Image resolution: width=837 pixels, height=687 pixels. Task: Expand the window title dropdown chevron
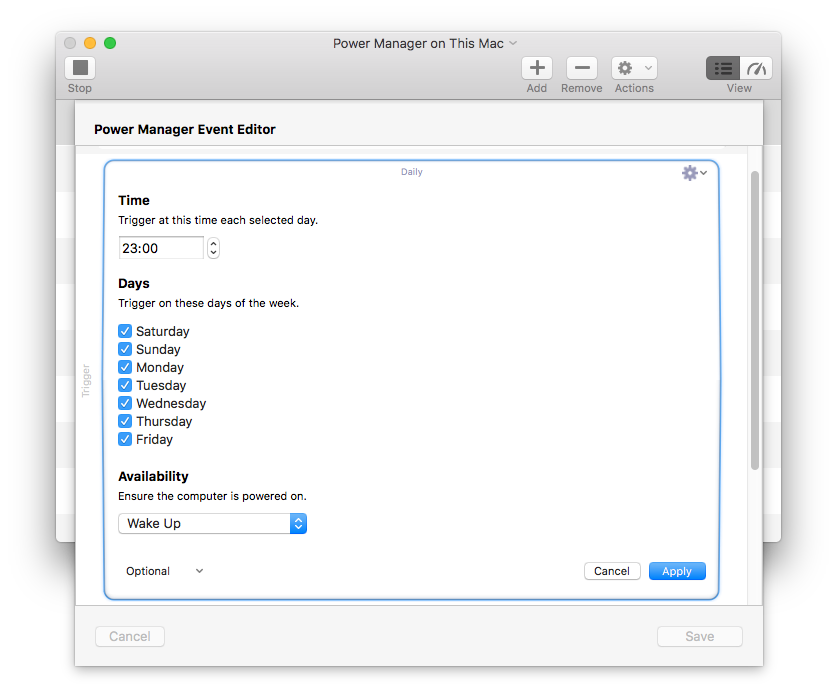513,43
